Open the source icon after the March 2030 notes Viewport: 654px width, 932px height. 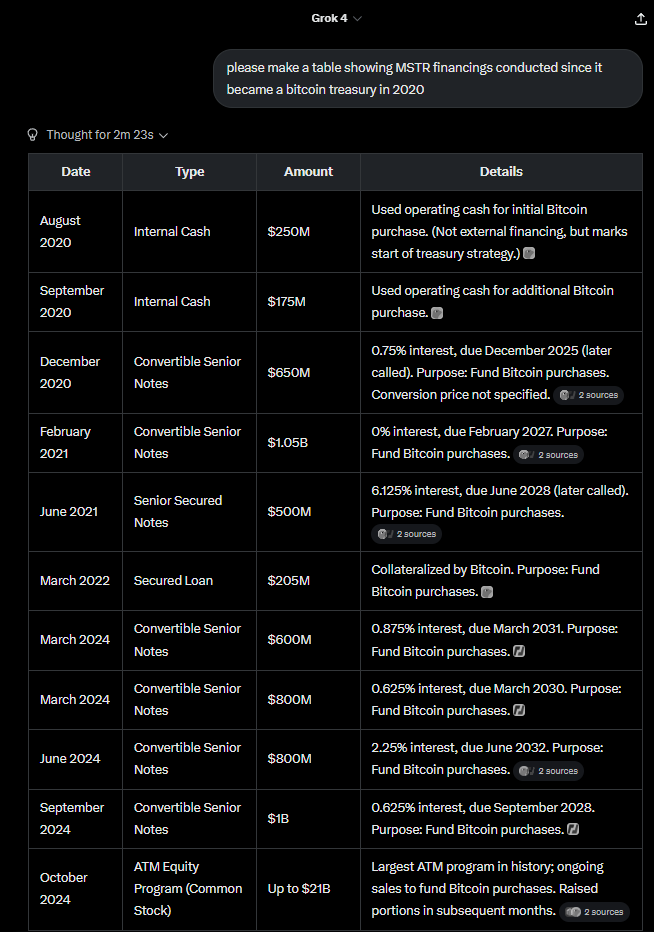click(x=519, y=711)
